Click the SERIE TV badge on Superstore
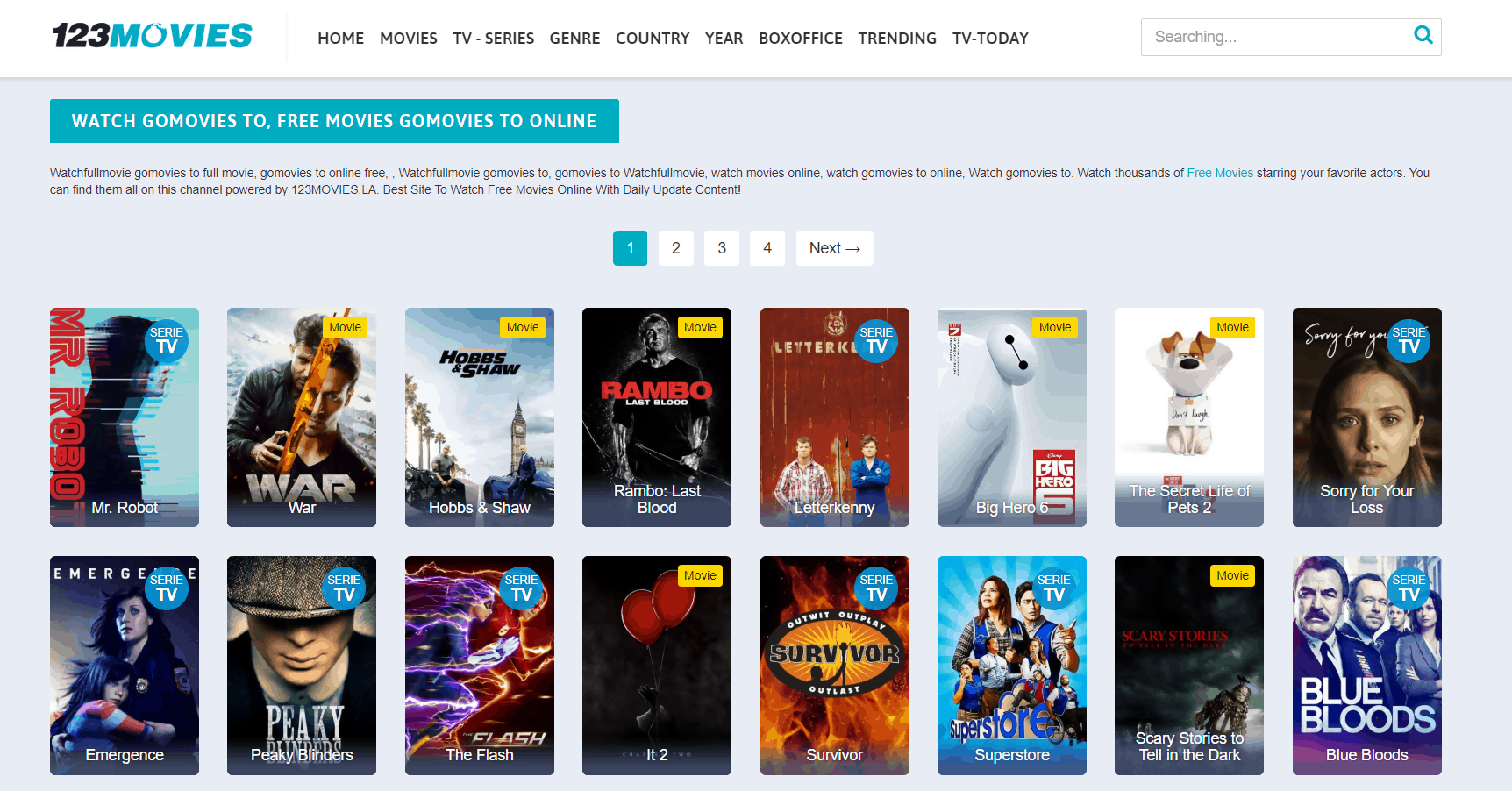Viewport: 1512px width, 791px height. click(x=1053, y=588)
